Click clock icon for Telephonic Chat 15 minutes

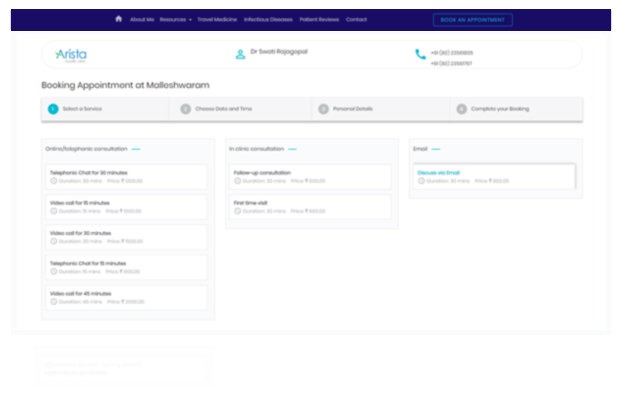(x=54, y=272)
